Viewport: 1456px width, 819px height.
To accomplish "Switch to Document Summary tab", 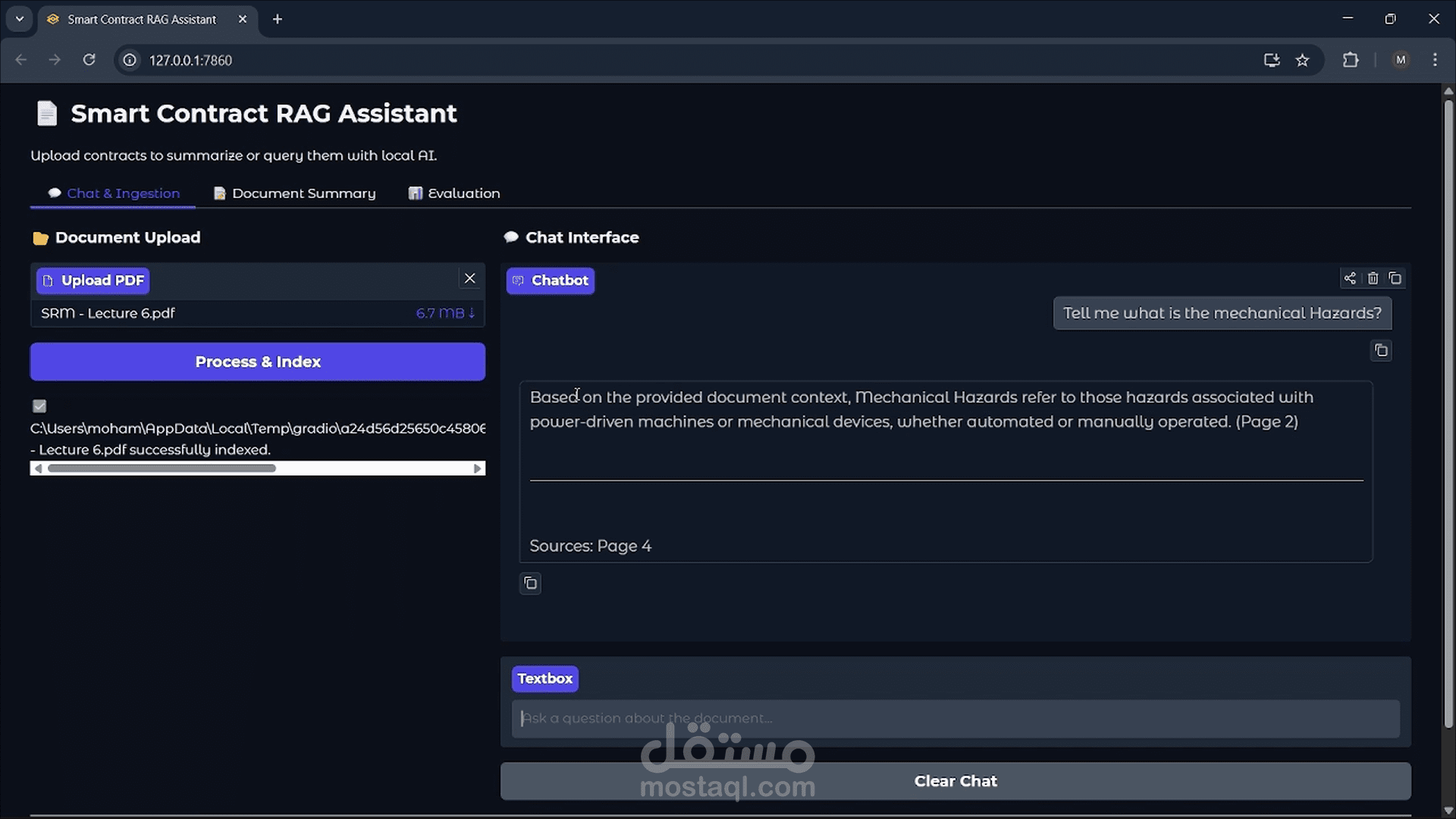I will (295, 193).
